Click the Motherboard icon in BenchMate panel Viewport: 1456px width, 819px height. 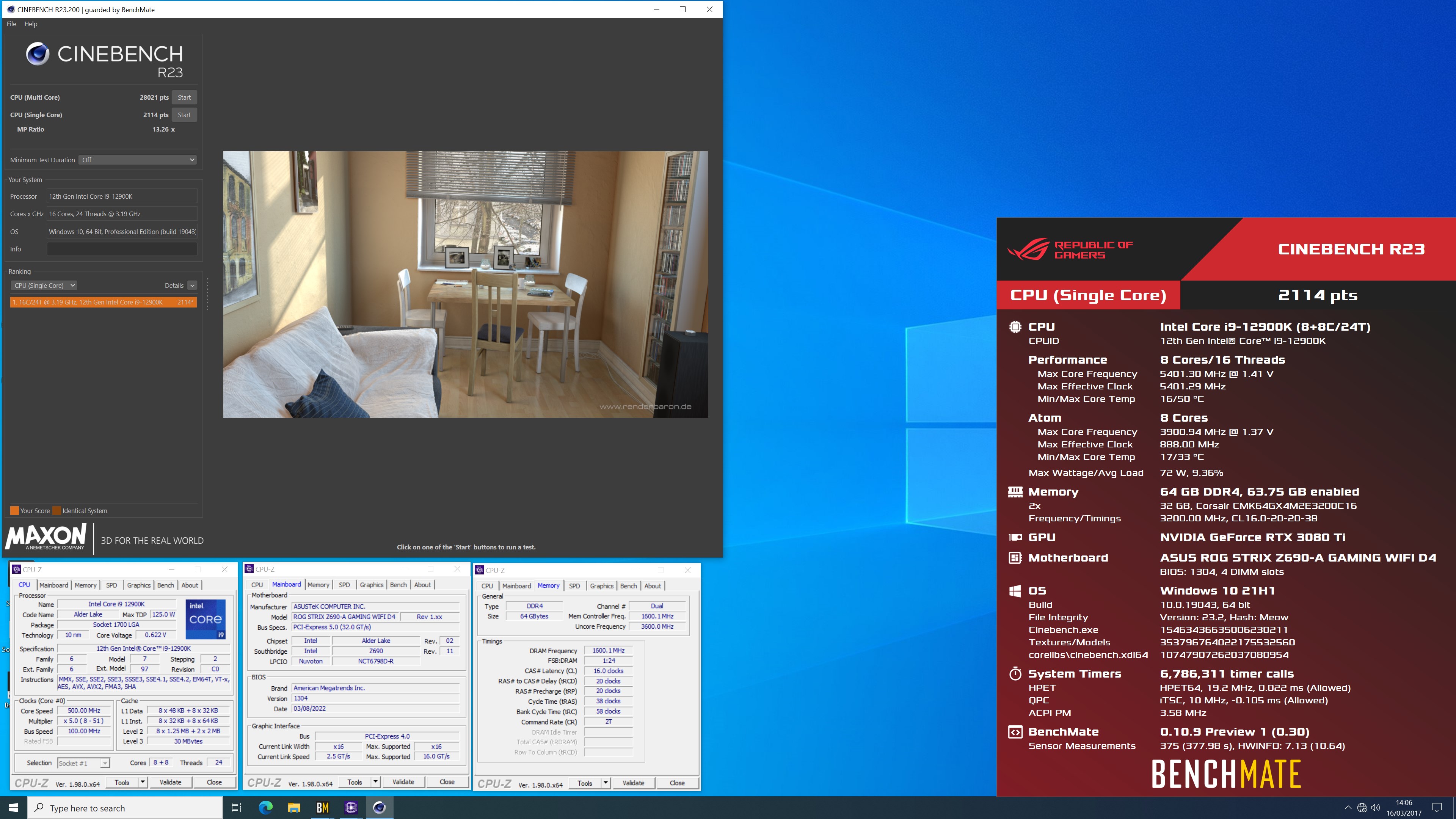tap(1015, 558)
